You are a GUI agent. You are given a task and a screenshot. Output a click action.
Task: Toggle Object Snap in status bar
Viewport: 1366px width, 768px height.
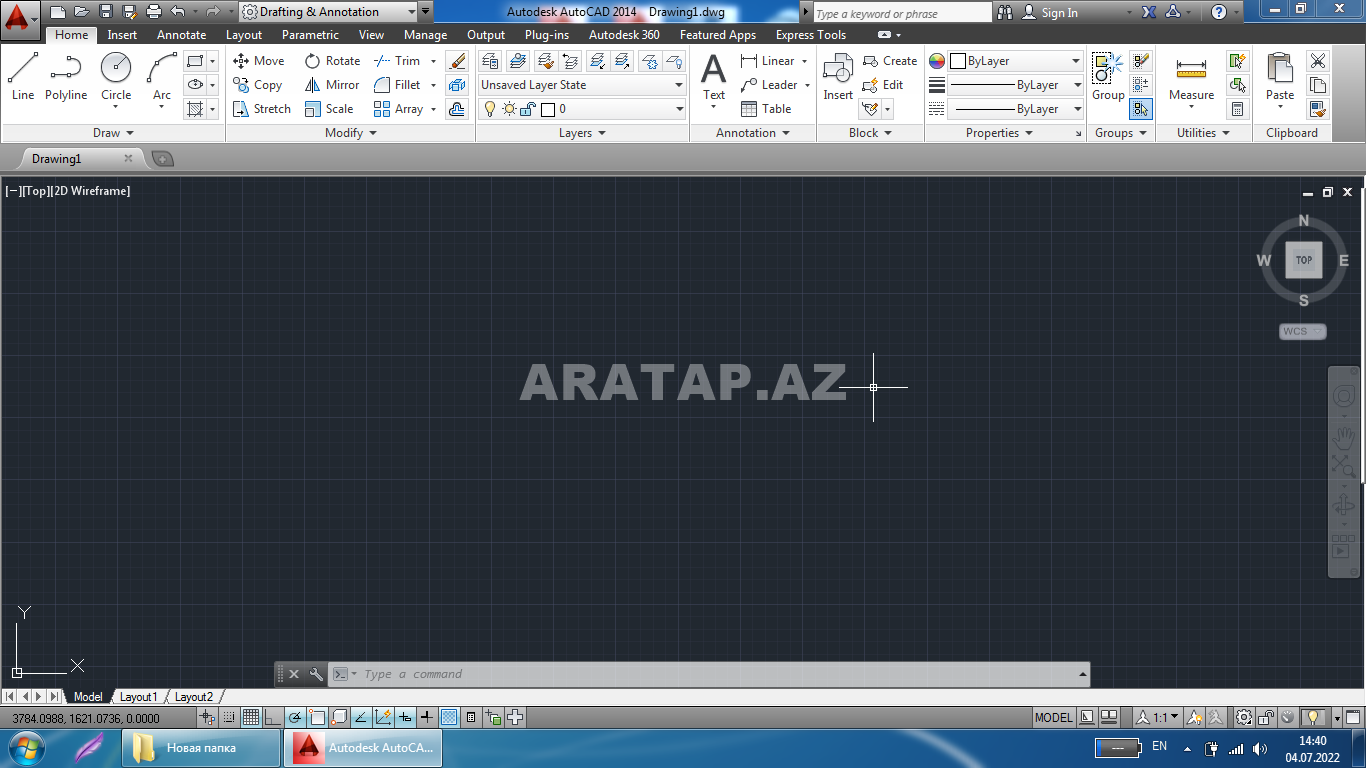coord(317,717)
